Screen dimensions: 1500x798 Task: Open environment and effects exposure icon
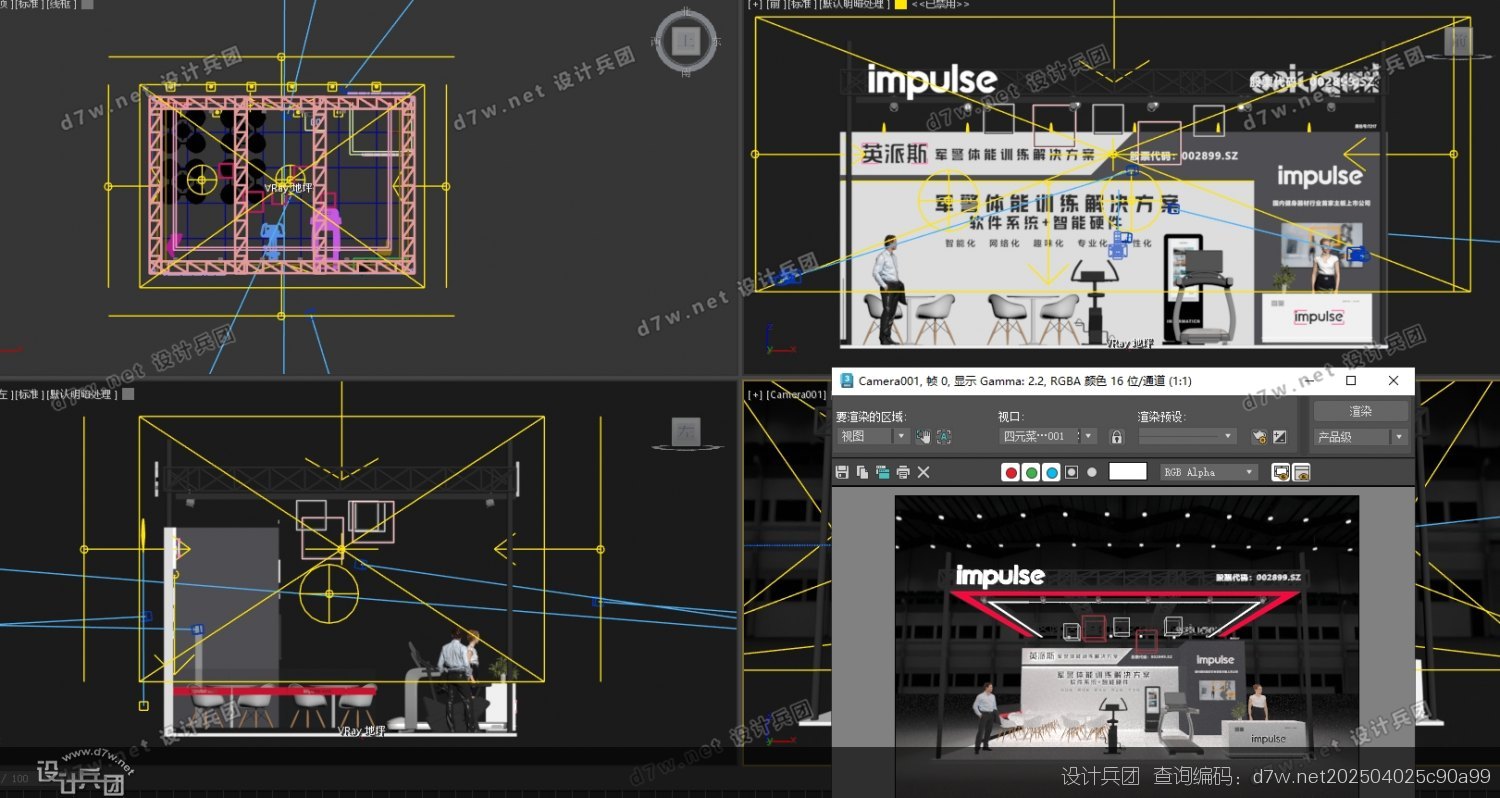tap(1279, 436)
